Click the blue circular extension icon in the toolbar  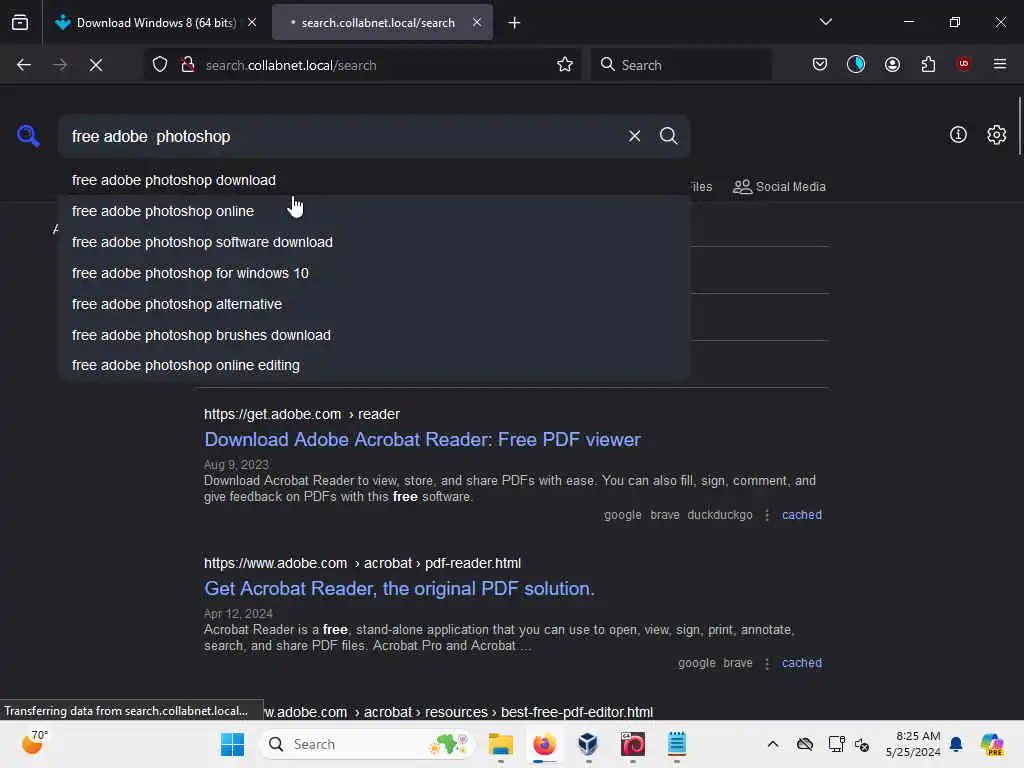click(856, 64)
